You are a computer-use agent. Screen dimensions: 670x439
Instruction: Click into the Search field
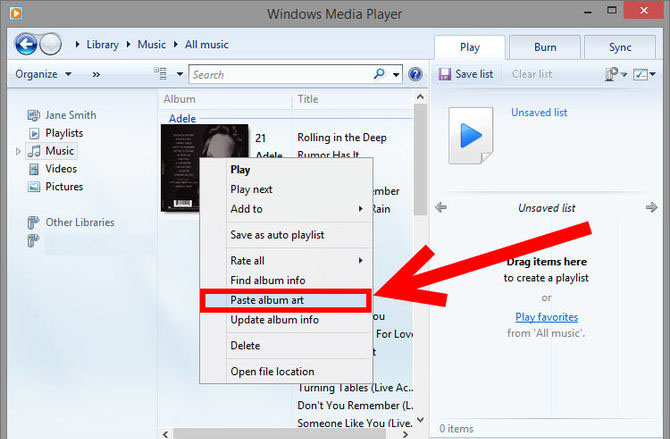coord(282,74)
